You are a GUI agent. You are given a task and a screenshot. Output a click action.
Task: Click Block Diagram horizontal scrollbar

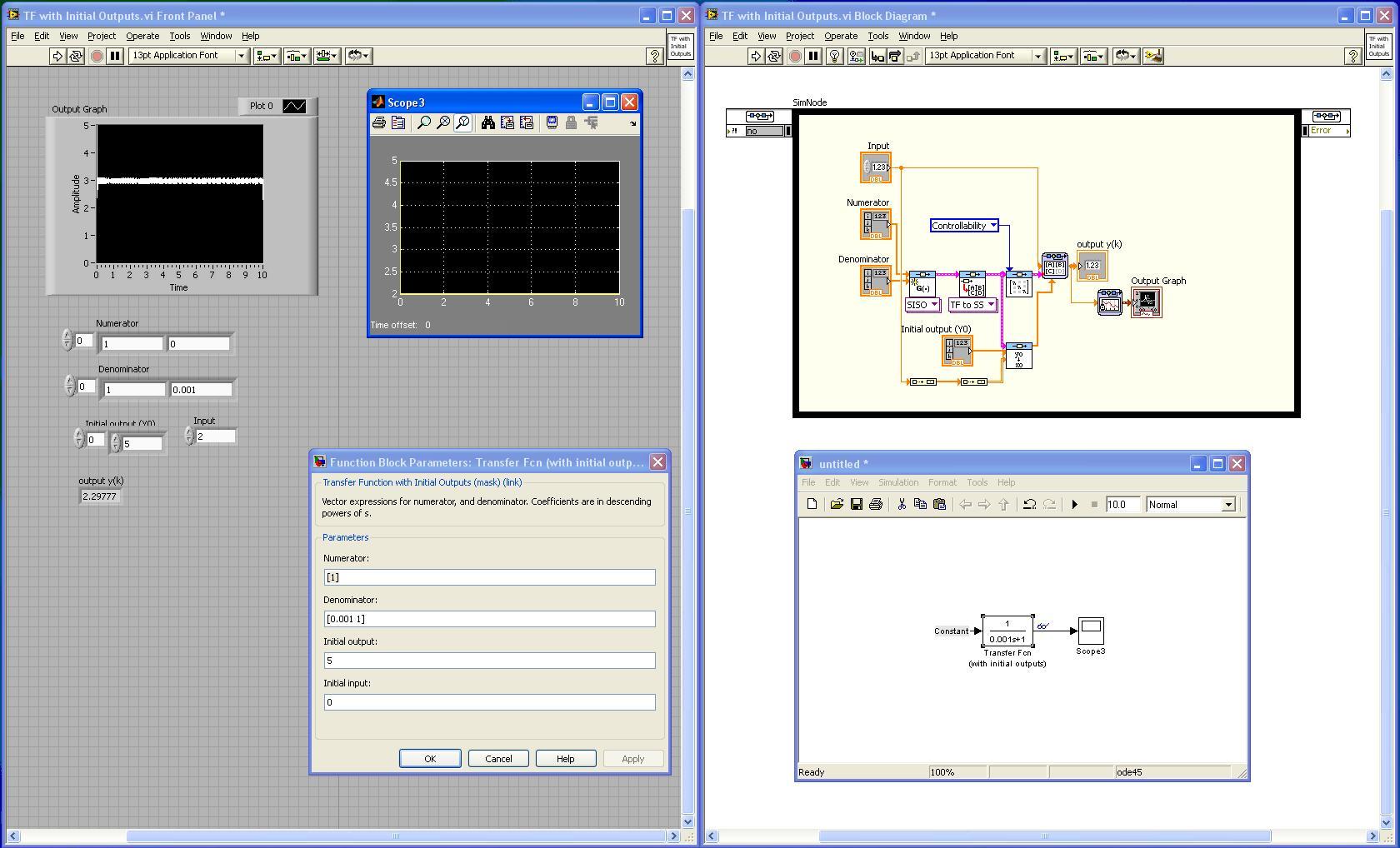(x=1045, y=836)
